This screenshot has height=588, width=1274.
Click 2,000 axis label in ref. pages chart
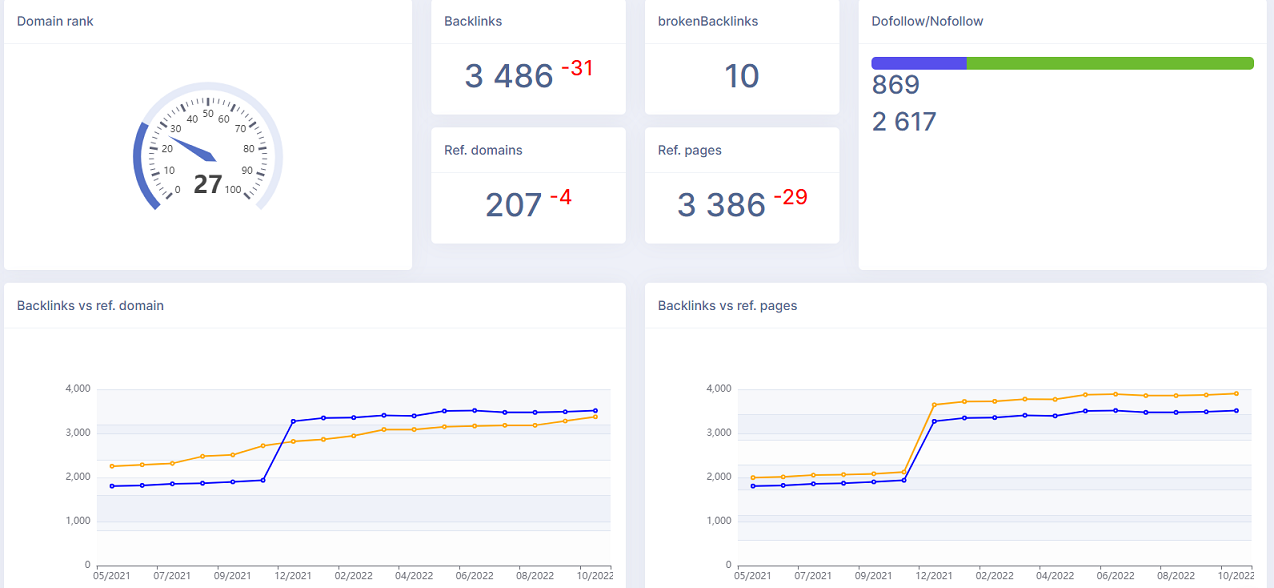(x=717, y=476)
